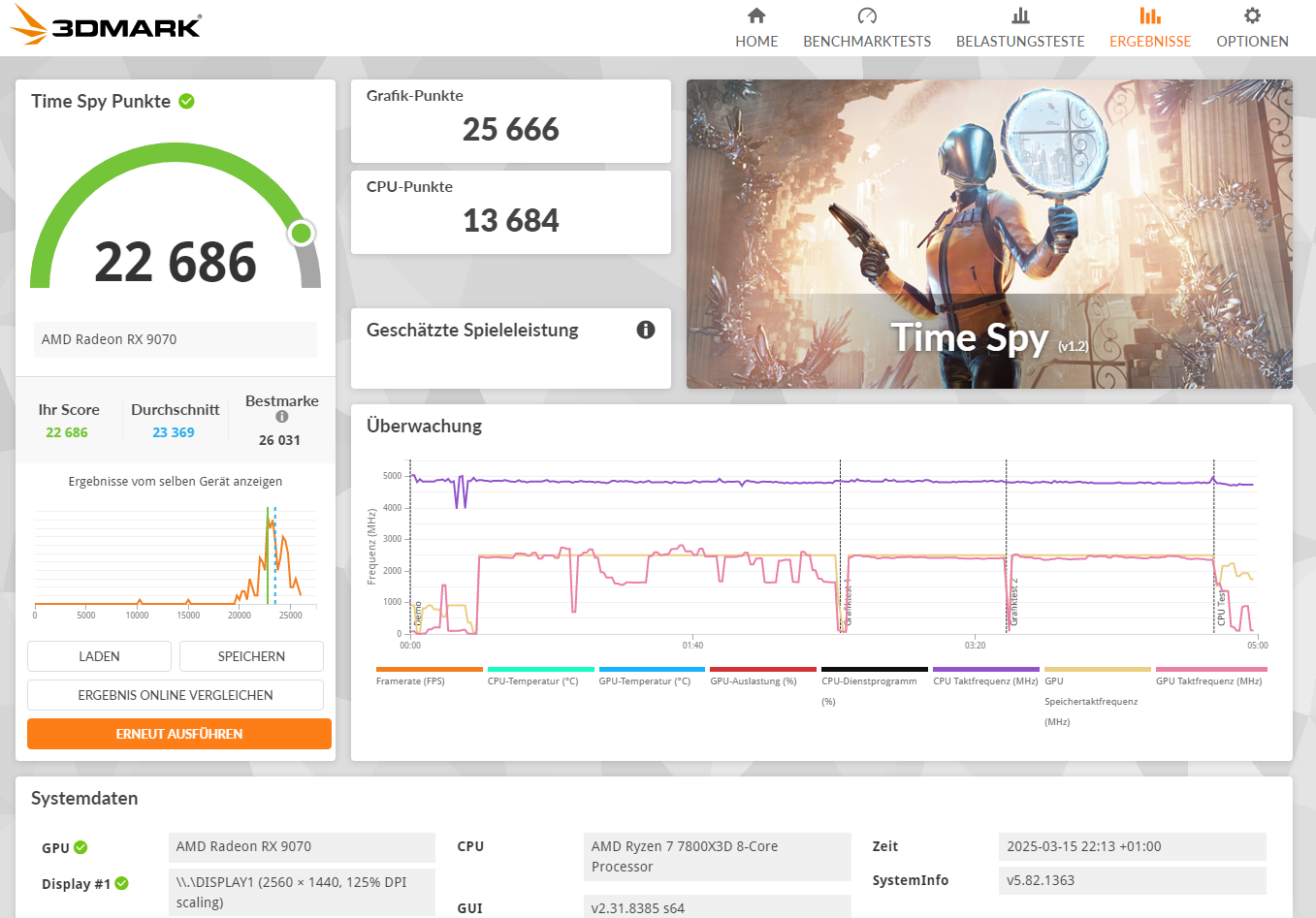Click the Benchmarktests gauge icon
The width and height of the screenshot is (1316, 918).
pos(867,16)
